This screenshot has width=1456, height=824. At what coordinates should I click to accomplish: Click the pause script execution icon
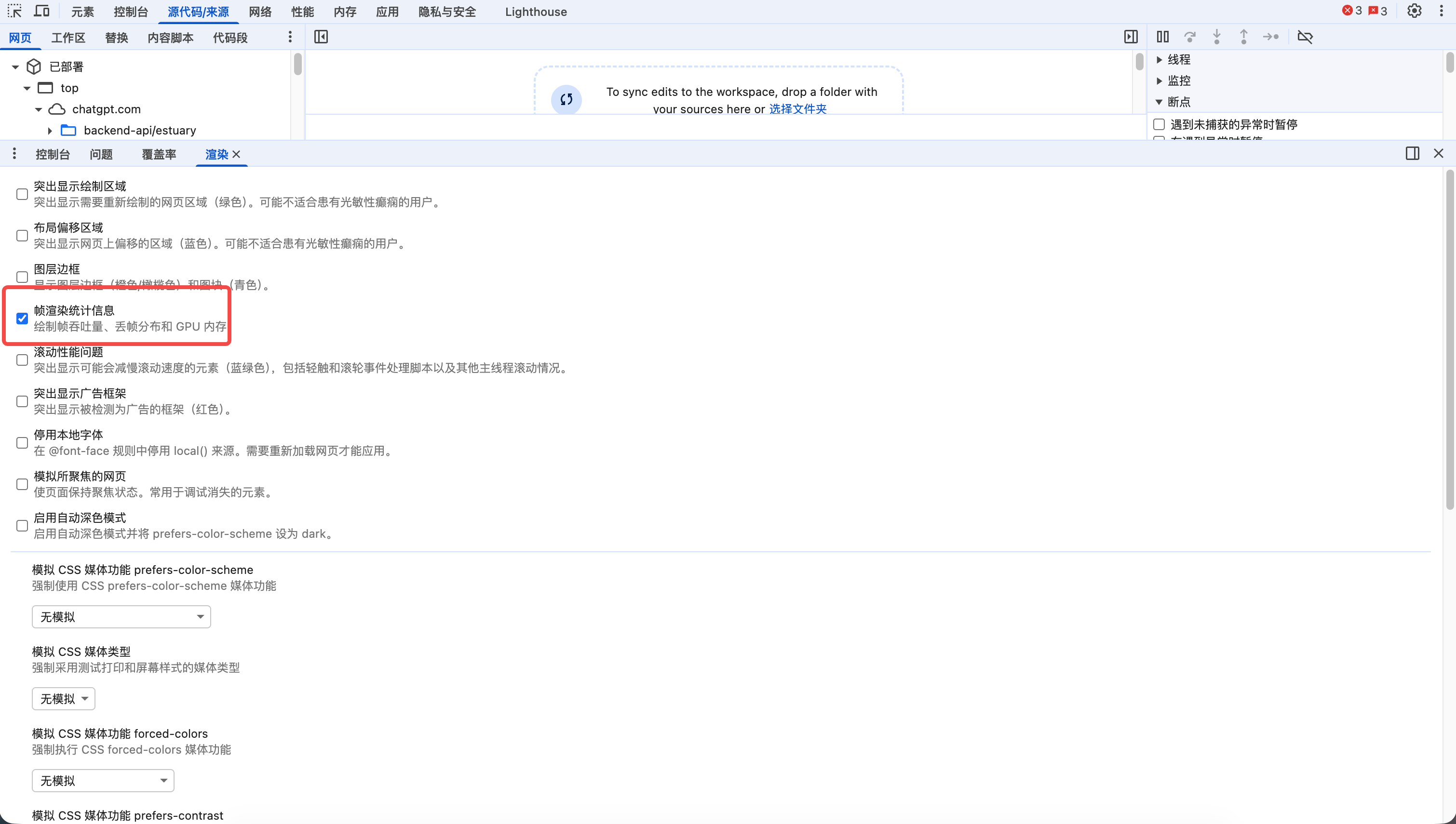point(1163,37)
